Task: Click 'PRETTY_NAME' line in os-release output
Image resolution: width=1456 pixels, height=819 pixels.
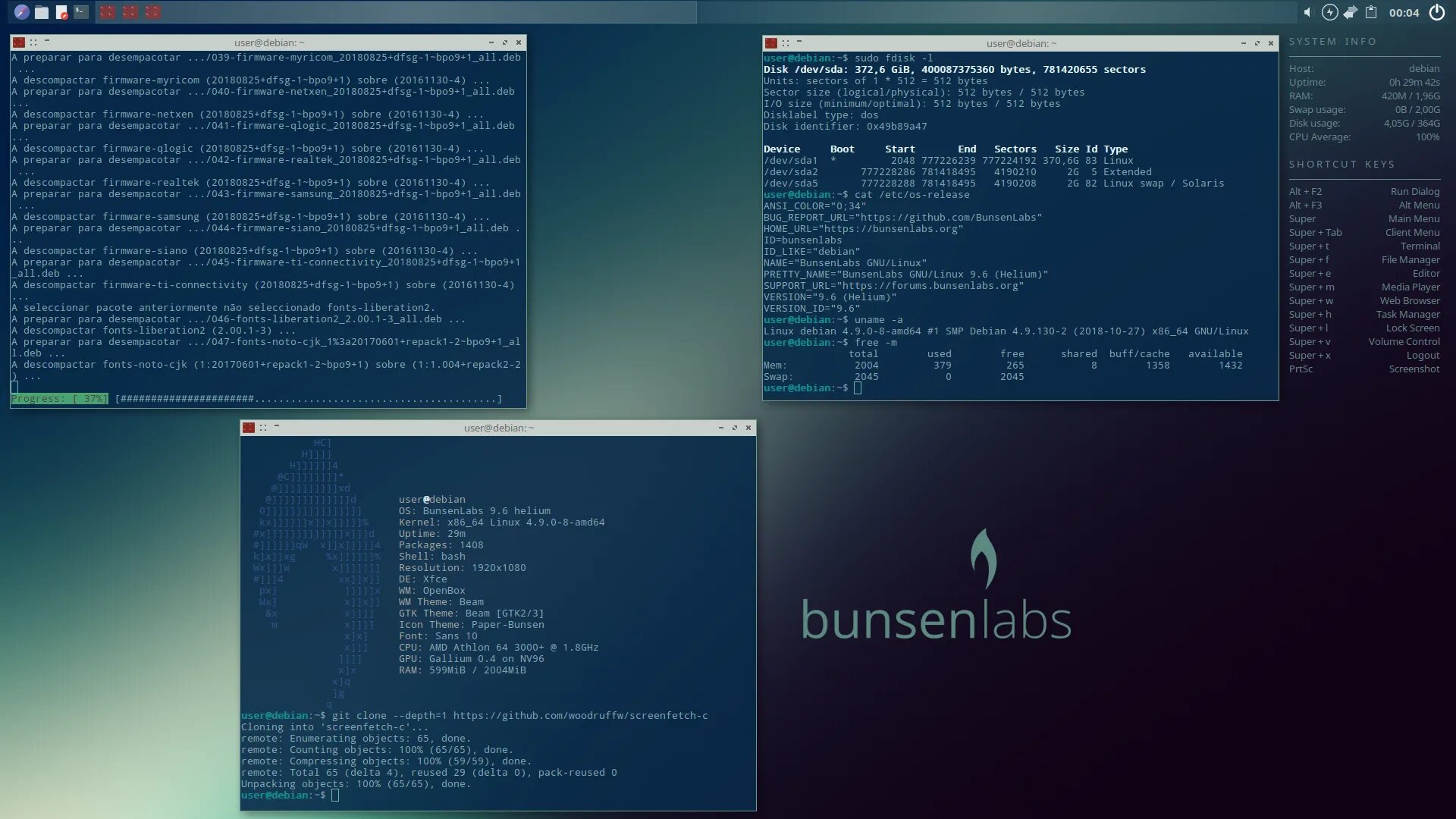Action: point(906,275)
